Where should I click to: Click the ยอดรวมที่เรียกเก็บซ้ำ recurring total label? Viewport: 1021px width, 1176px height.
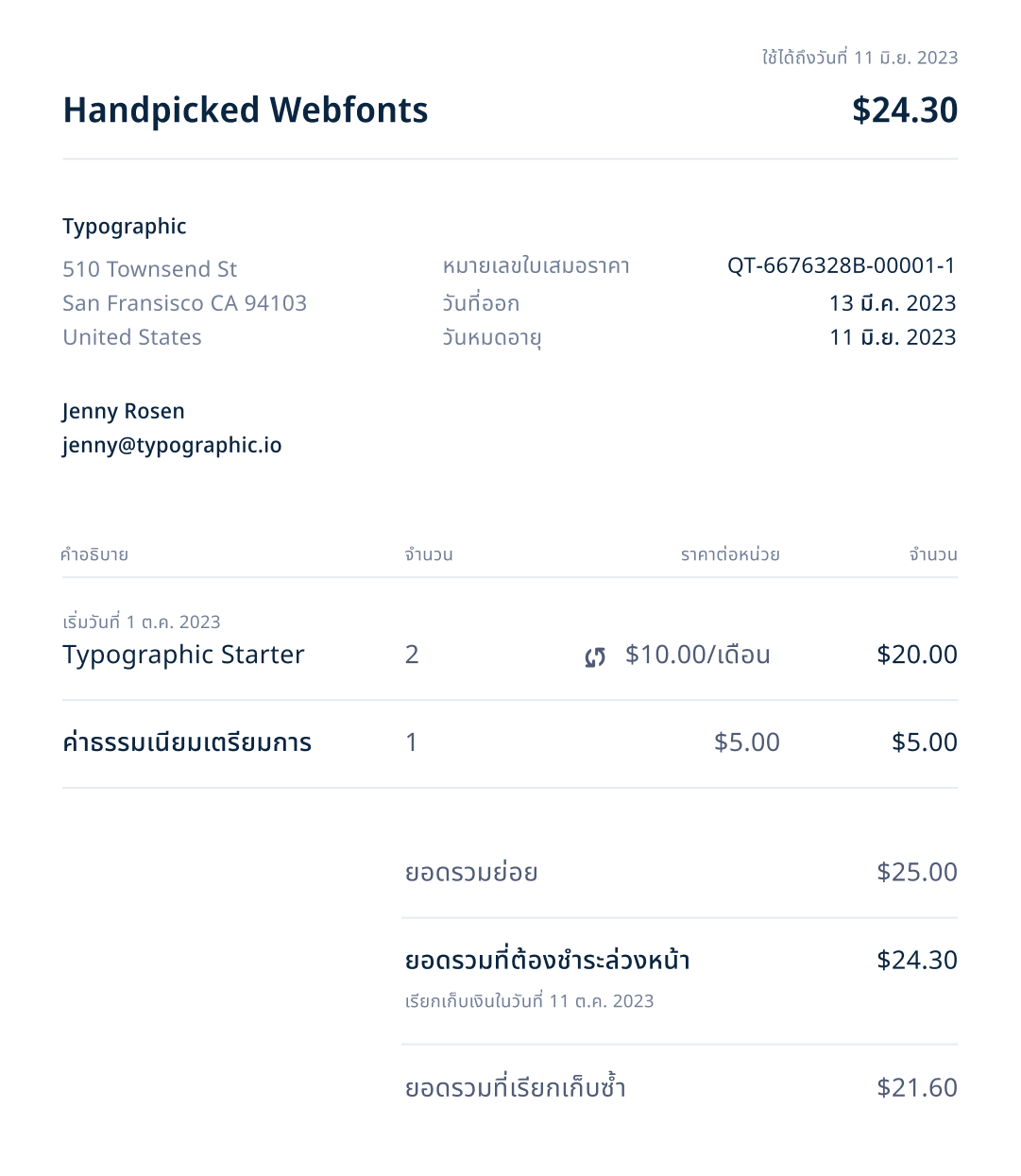(515, 1086)
